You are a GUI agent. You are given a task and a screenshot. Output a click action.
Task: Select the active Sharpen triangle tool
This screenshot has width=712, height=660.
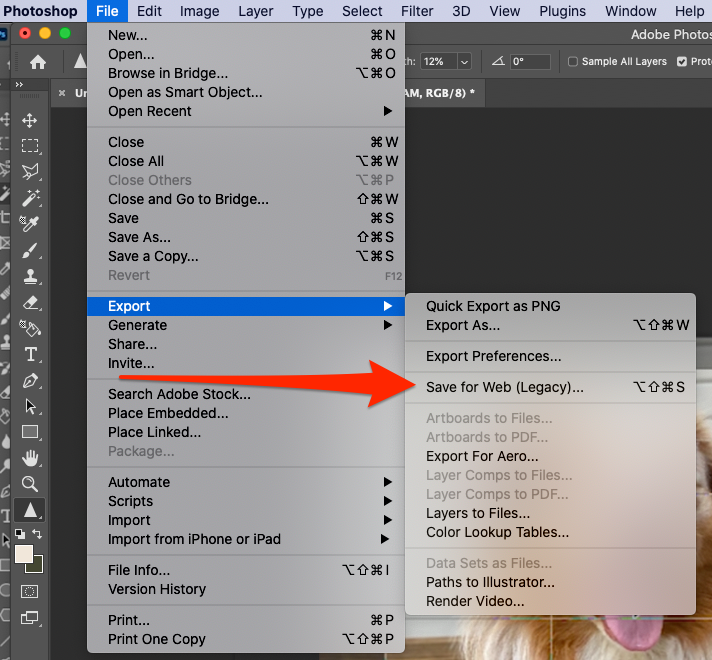pyautogui.click(x=30, y=510)
